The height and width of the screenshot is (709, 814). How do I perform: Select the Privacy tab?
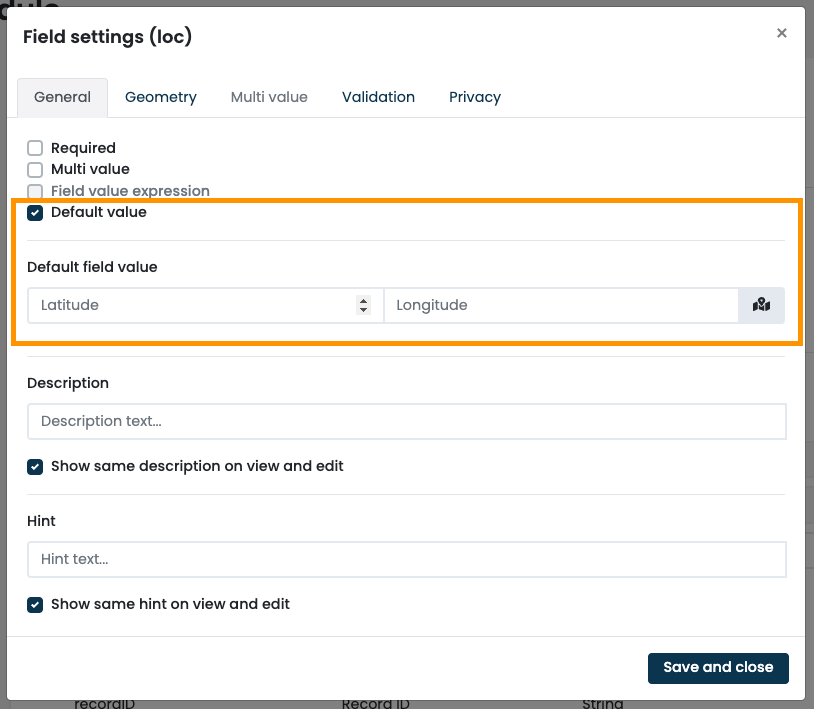pyautogui.click(x=474, y=97)
